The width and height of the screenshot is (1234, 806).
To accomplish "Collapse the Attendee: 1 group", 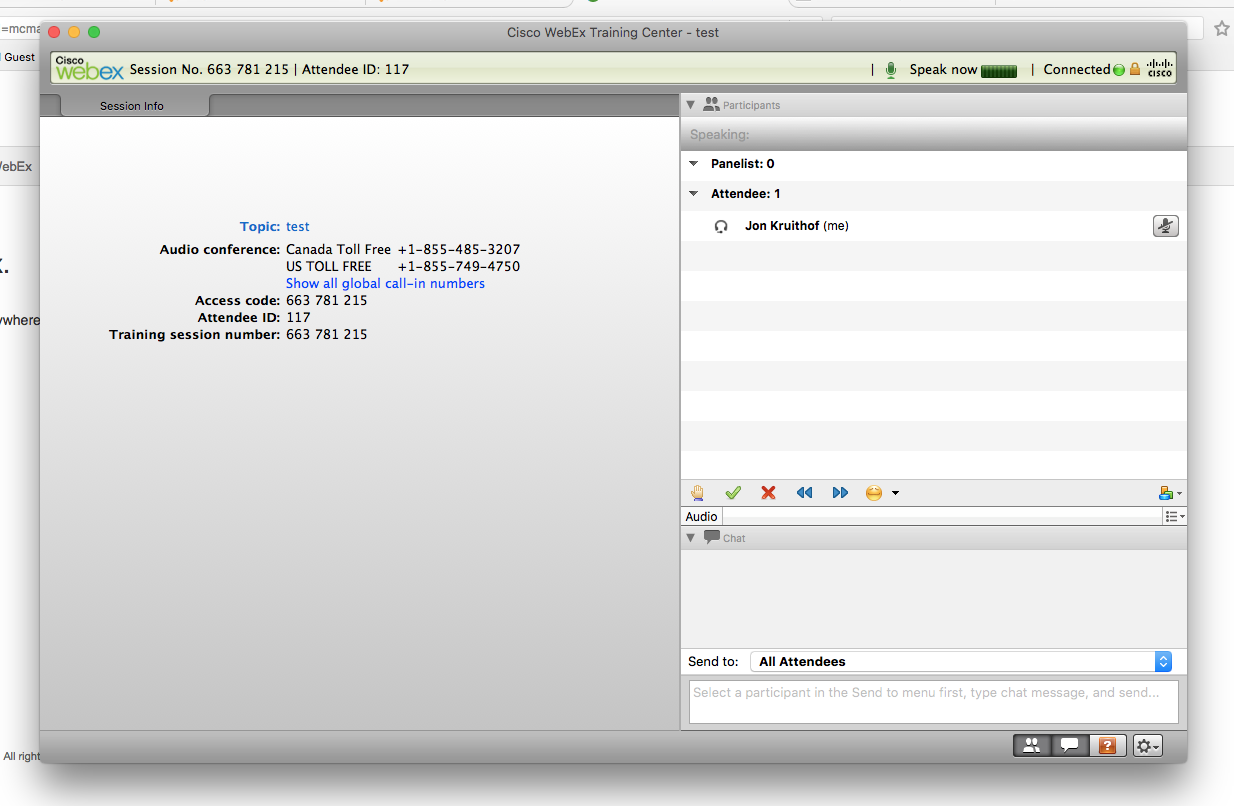I will click(x=694, y=194).
